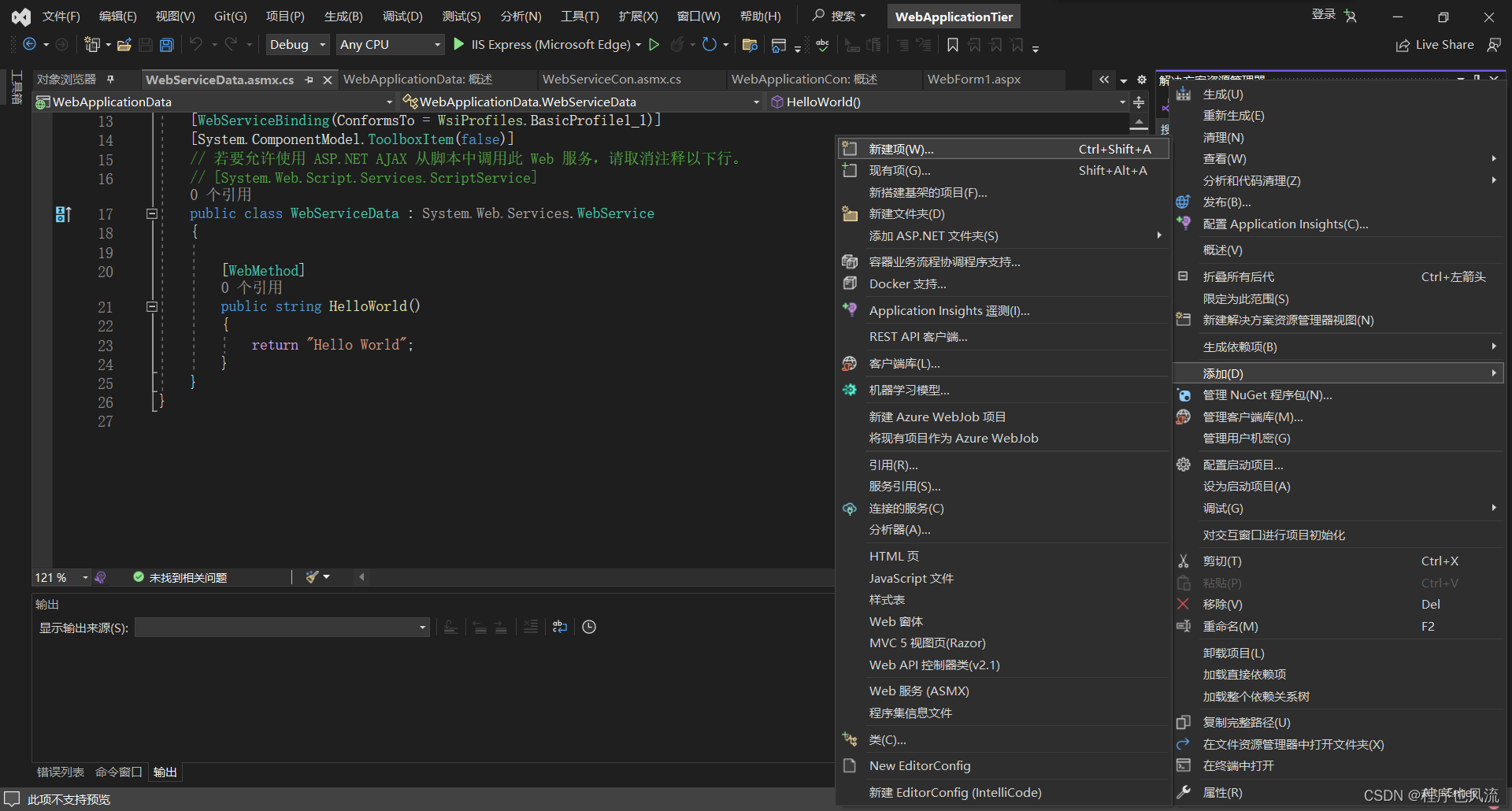Select 移除(V) in context menu

1339,605
